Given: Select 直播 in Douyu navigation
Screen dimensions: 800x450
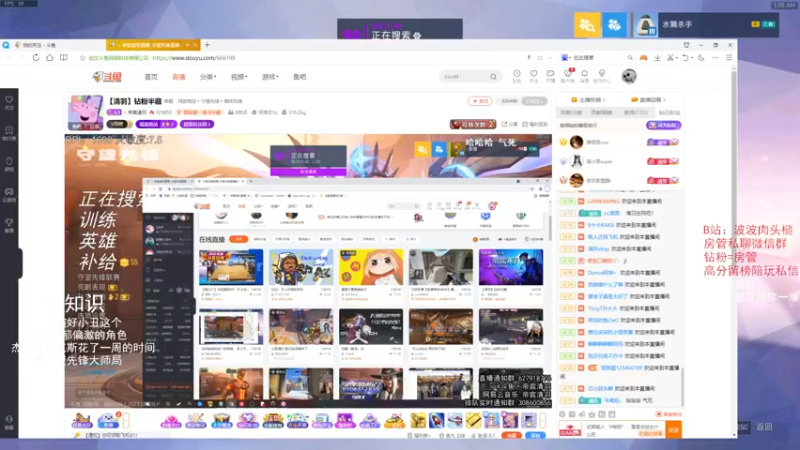Looking at the screenshot, I should [179, 77].
